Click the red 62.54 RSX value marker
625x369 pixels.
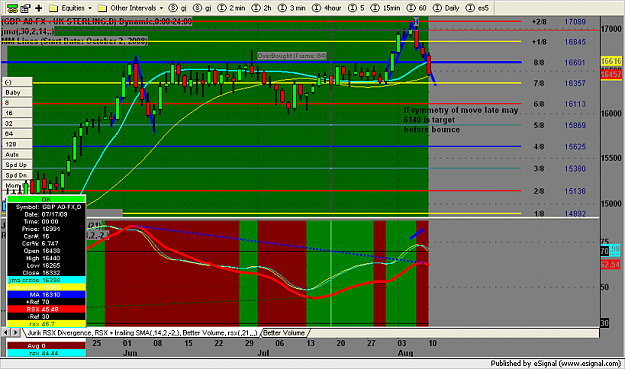pyautogui.click(x=610, y=264)
